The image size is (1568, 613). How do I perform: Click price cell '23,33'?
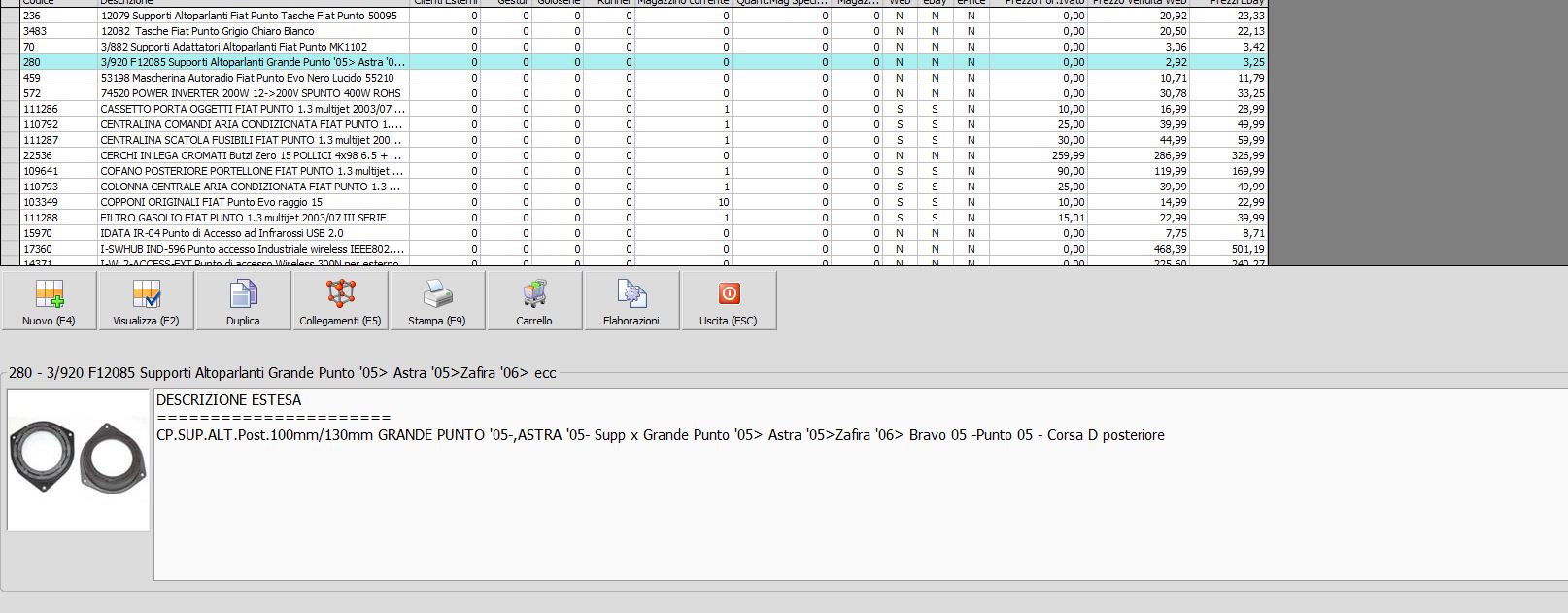(1229, 16)
